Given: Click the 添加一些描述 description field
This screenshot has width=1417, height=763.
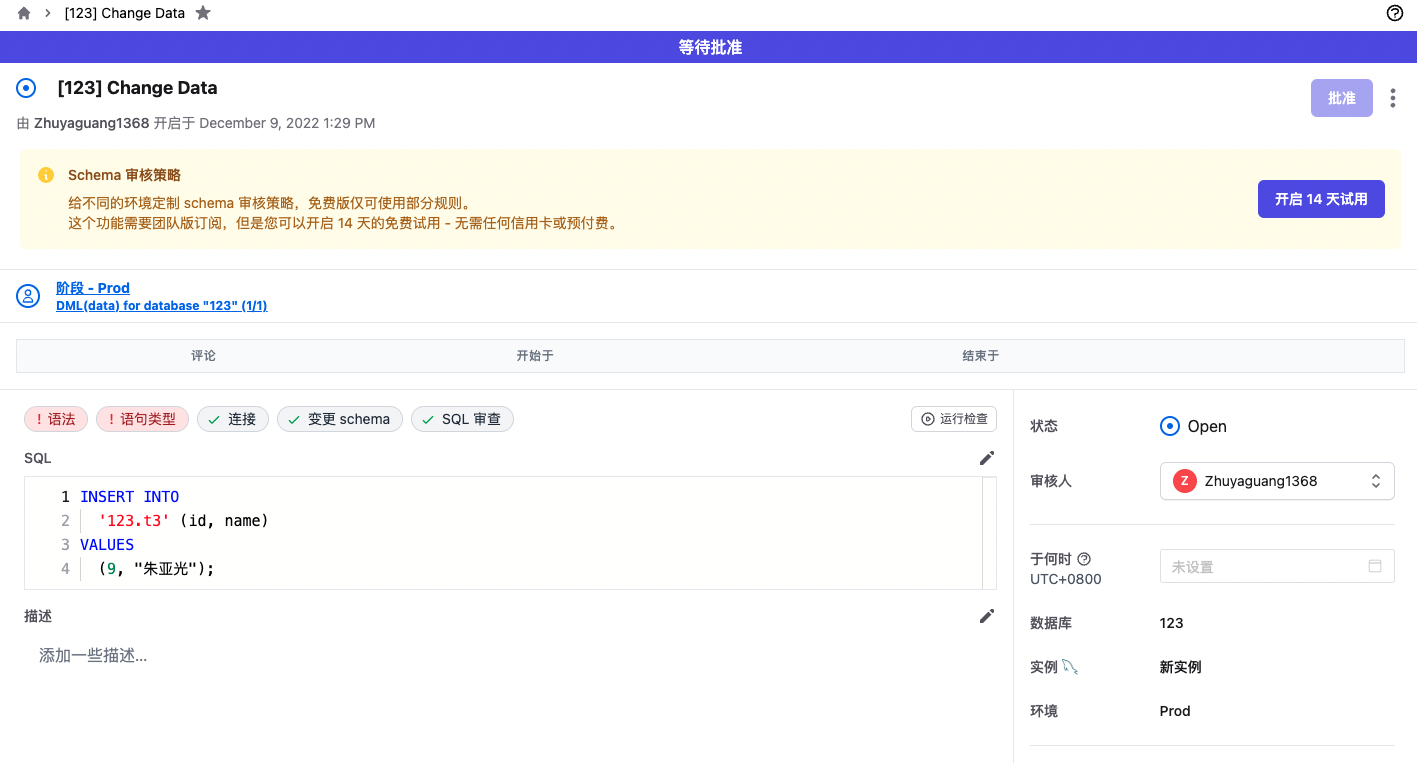Looking at the screenshot, I should (x=93, y=656).
